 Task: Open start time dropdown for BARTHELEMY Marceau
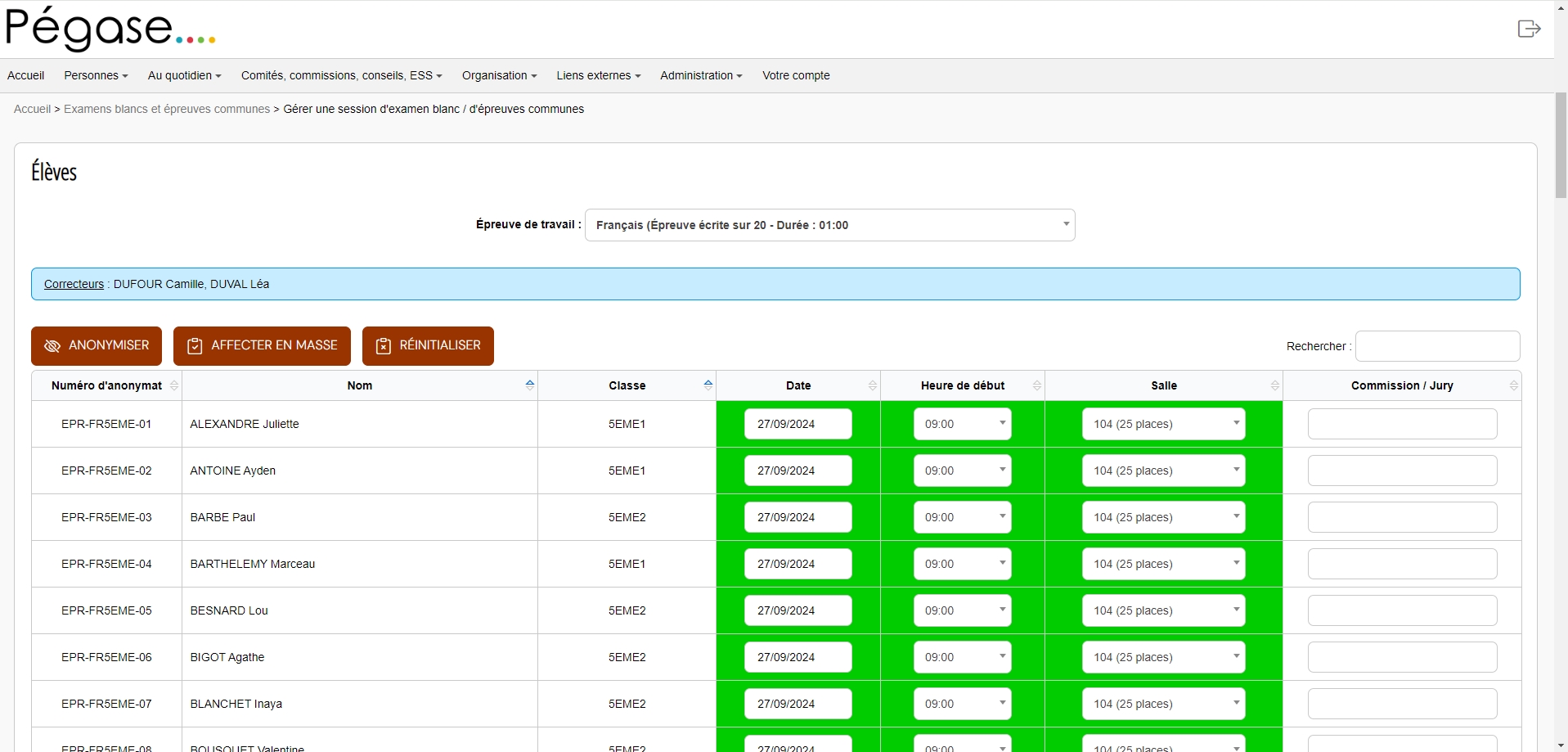[x=963, y=564]
